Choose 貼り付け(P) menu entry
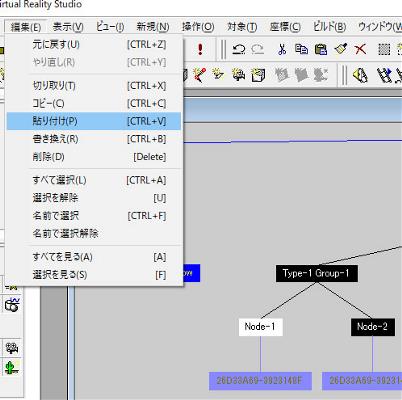Viewport: 402px width, 400px height. 94,121
